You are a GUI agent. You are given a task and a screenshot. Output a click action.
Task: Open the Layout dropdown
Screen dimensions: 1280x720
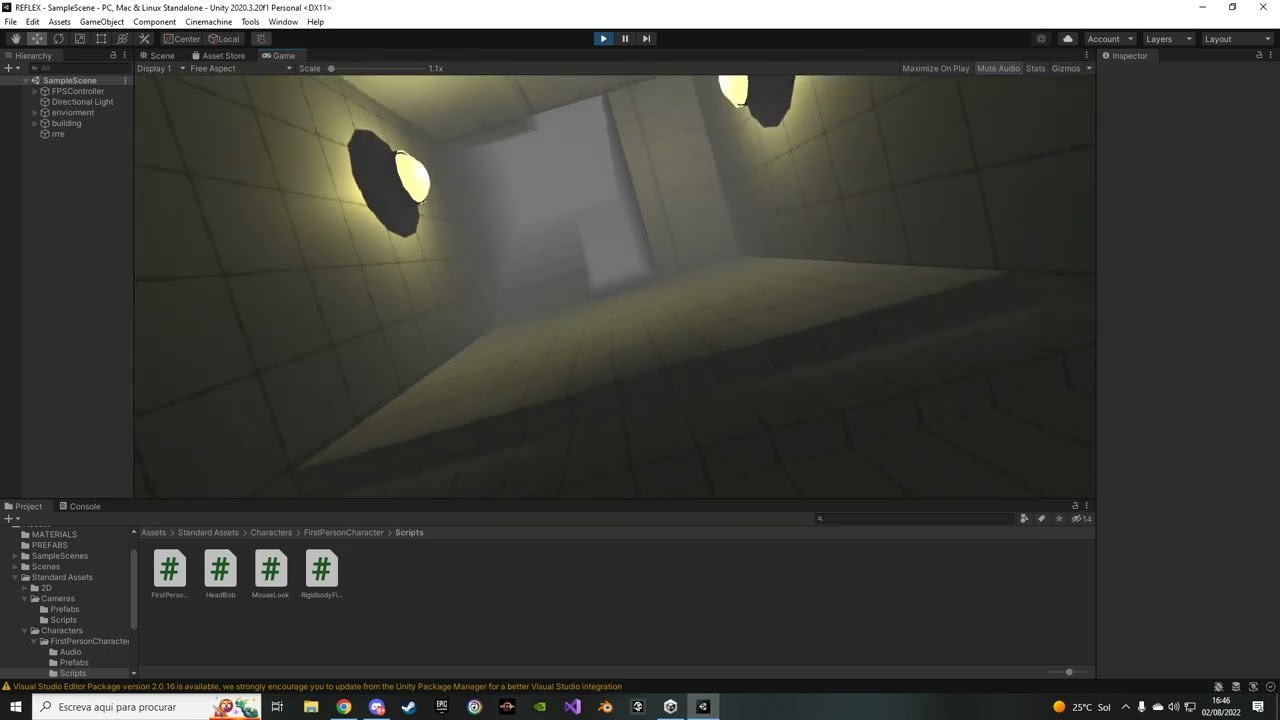[x=1237, y=39]
